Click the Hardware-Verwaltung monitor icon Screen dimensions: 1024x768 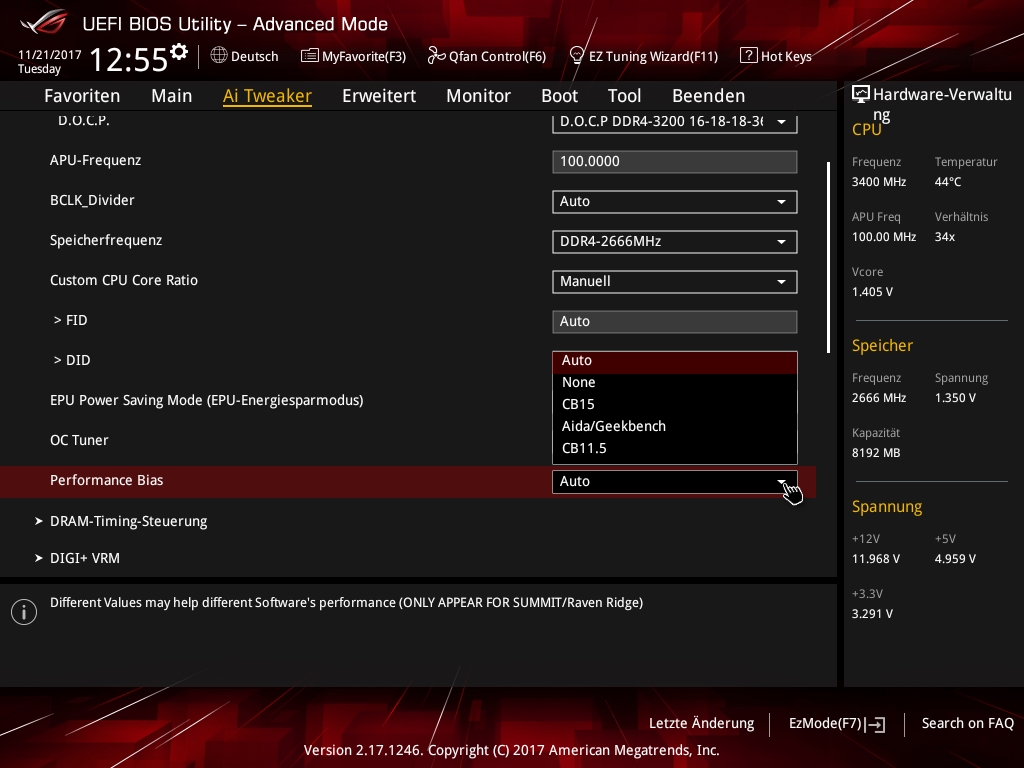tap(861, 95)
